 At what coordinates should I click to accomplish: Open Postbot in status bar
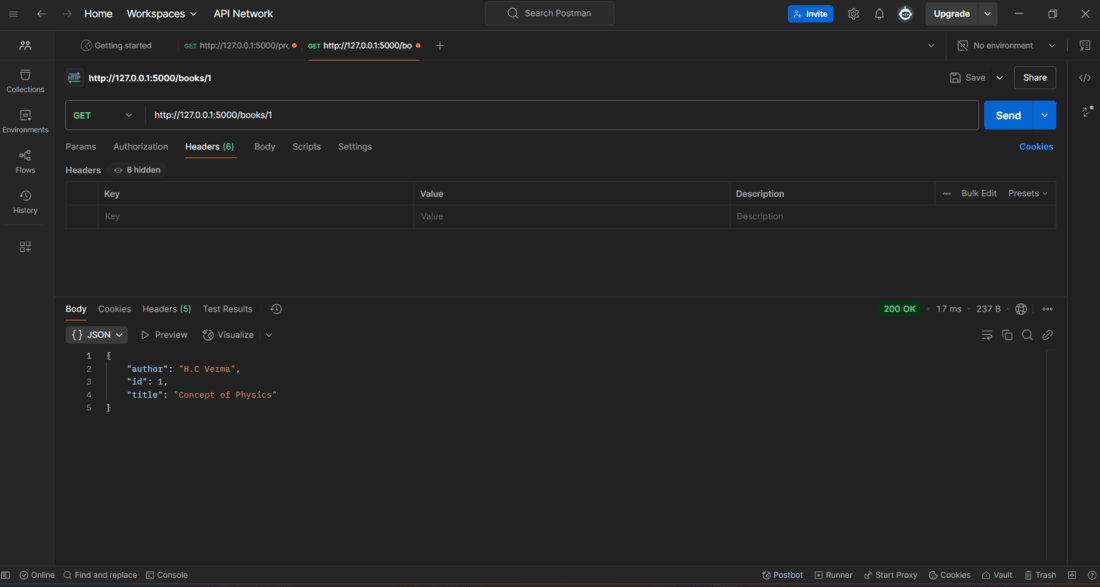pyautogui.click(x=782, y=575)
